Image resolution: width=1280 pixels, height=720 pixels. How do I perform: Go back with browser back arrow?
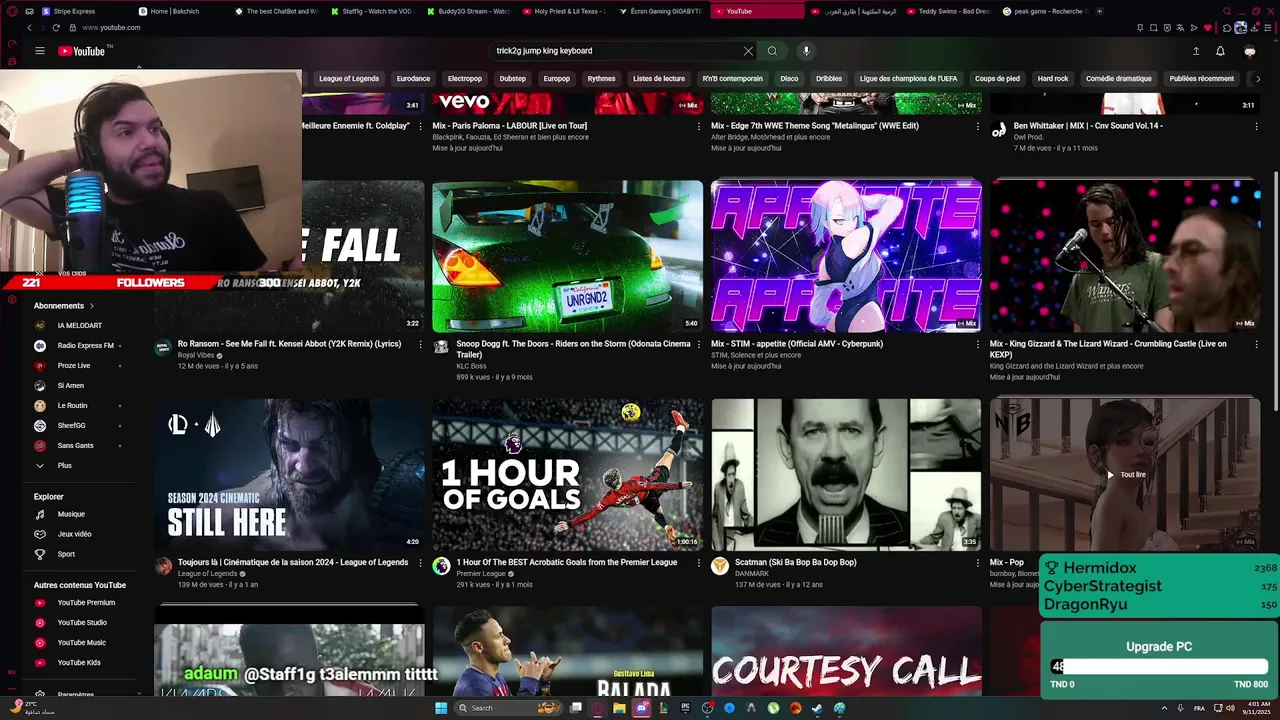pyautogui.click(x=29, y=28)
